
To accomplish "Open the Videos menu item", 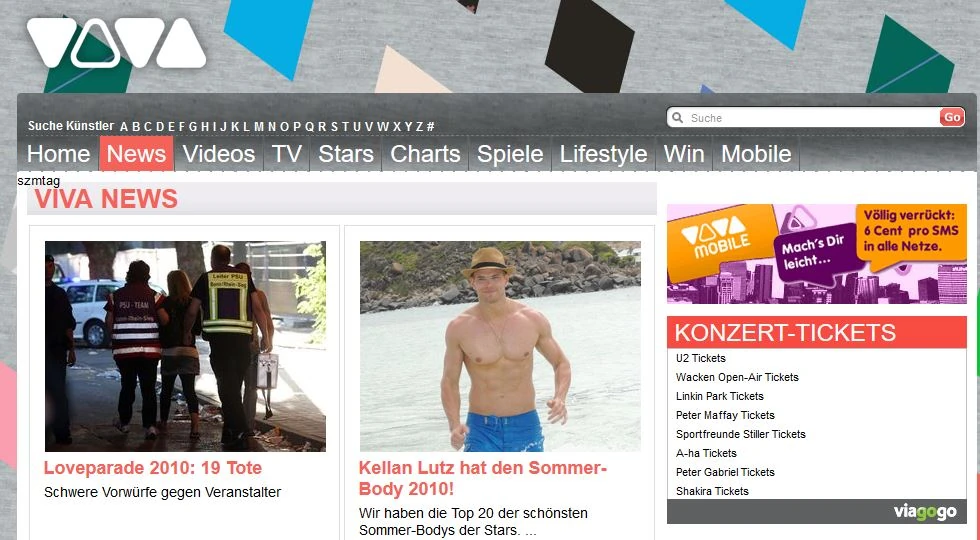I will 219,154.
